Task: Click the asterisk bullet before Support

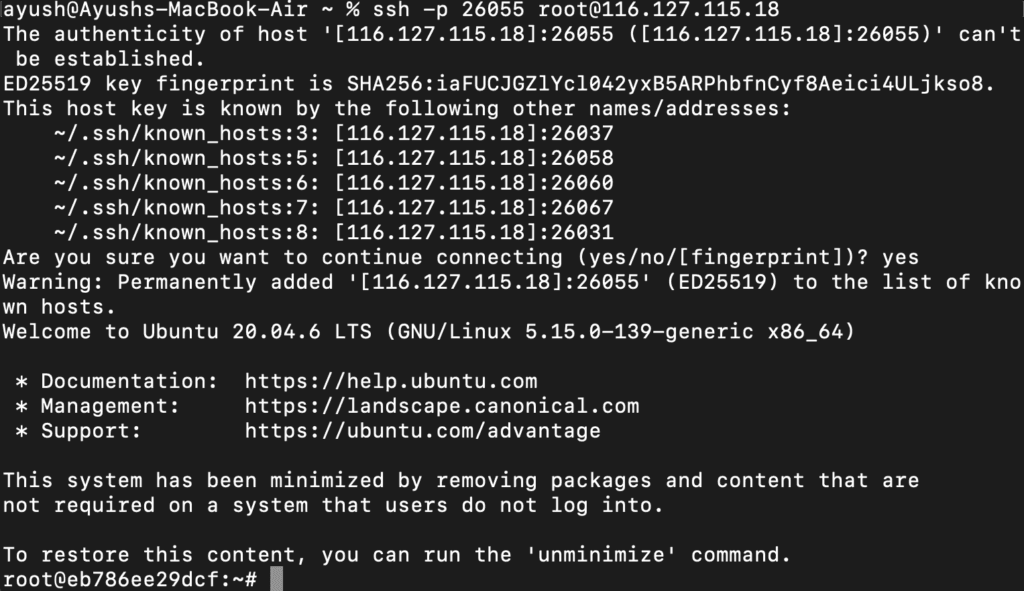Action: [22, 432]
